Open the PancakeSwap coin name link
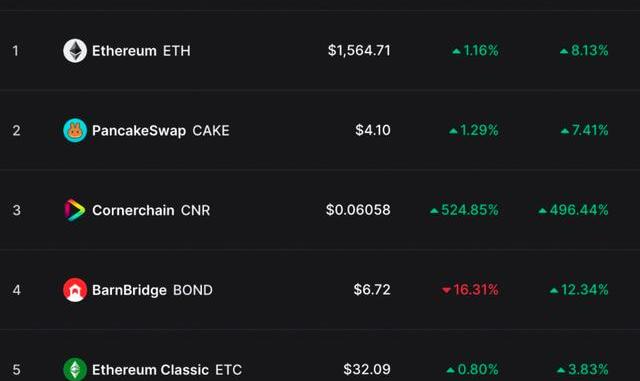 pyautogui.click(x=139, y=131)
